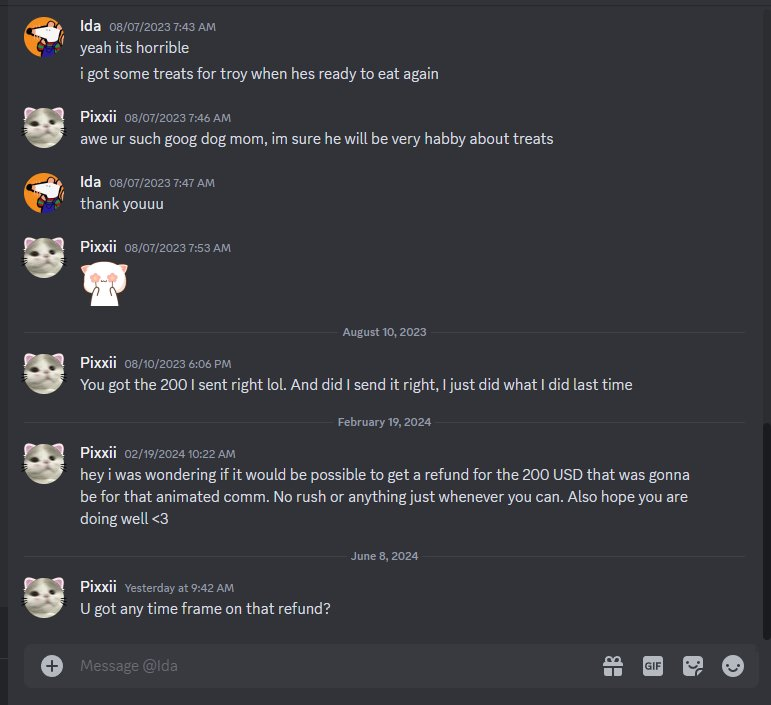
Task: Click the 'Message @Ida' text field
Action: point(334,666)
